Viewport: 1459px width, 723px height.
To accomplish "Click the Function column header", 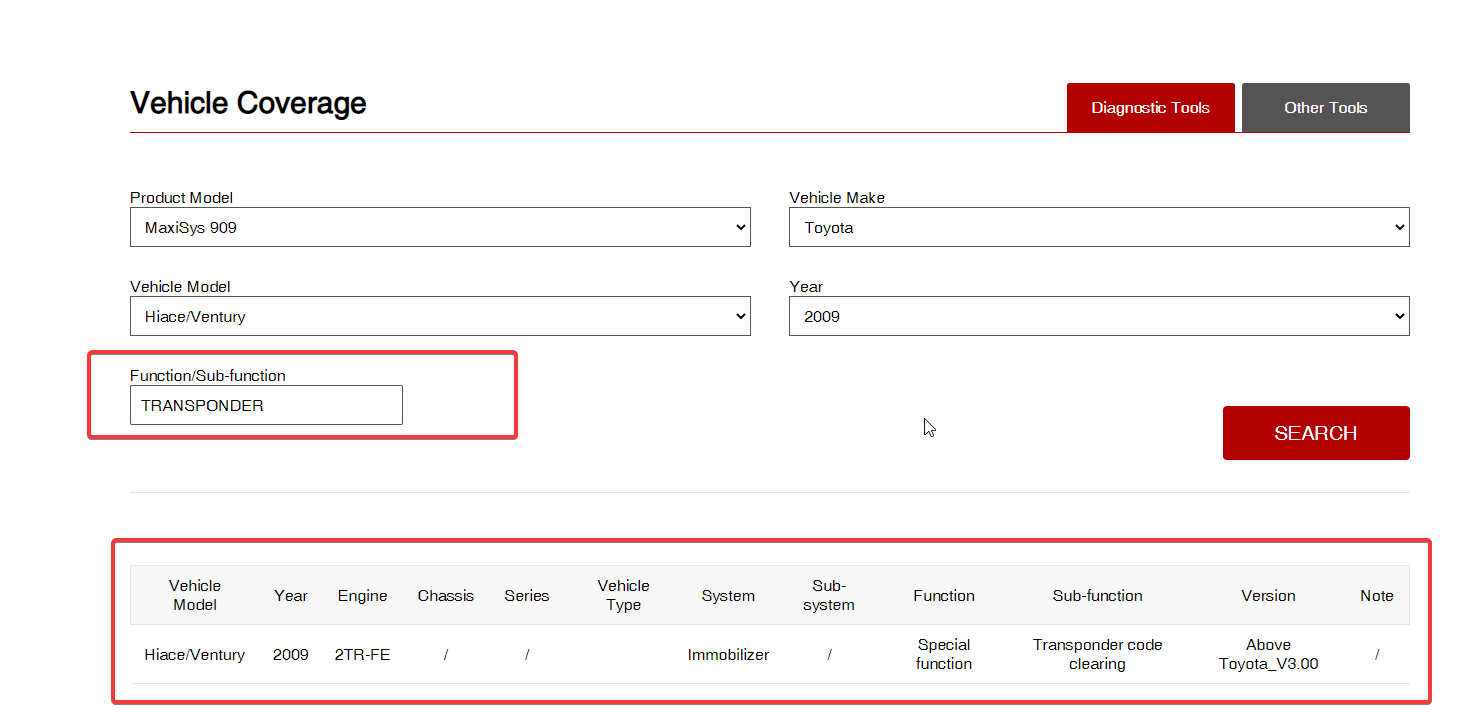I will [944, 595].
